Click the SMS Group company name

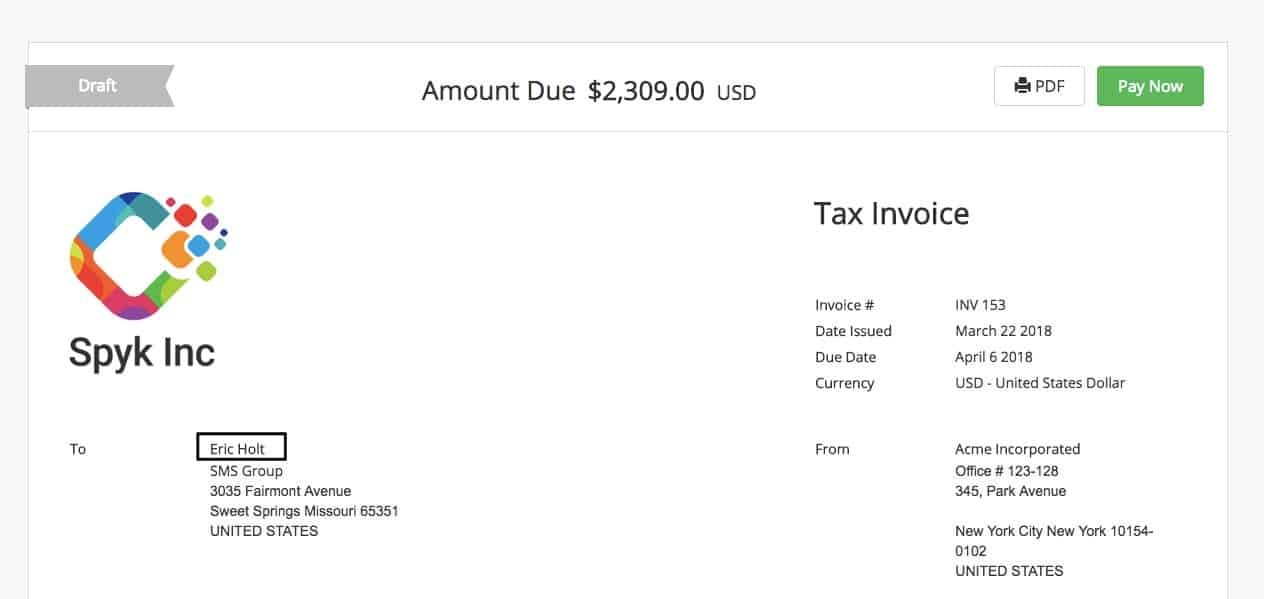click(x=246, y=471)
